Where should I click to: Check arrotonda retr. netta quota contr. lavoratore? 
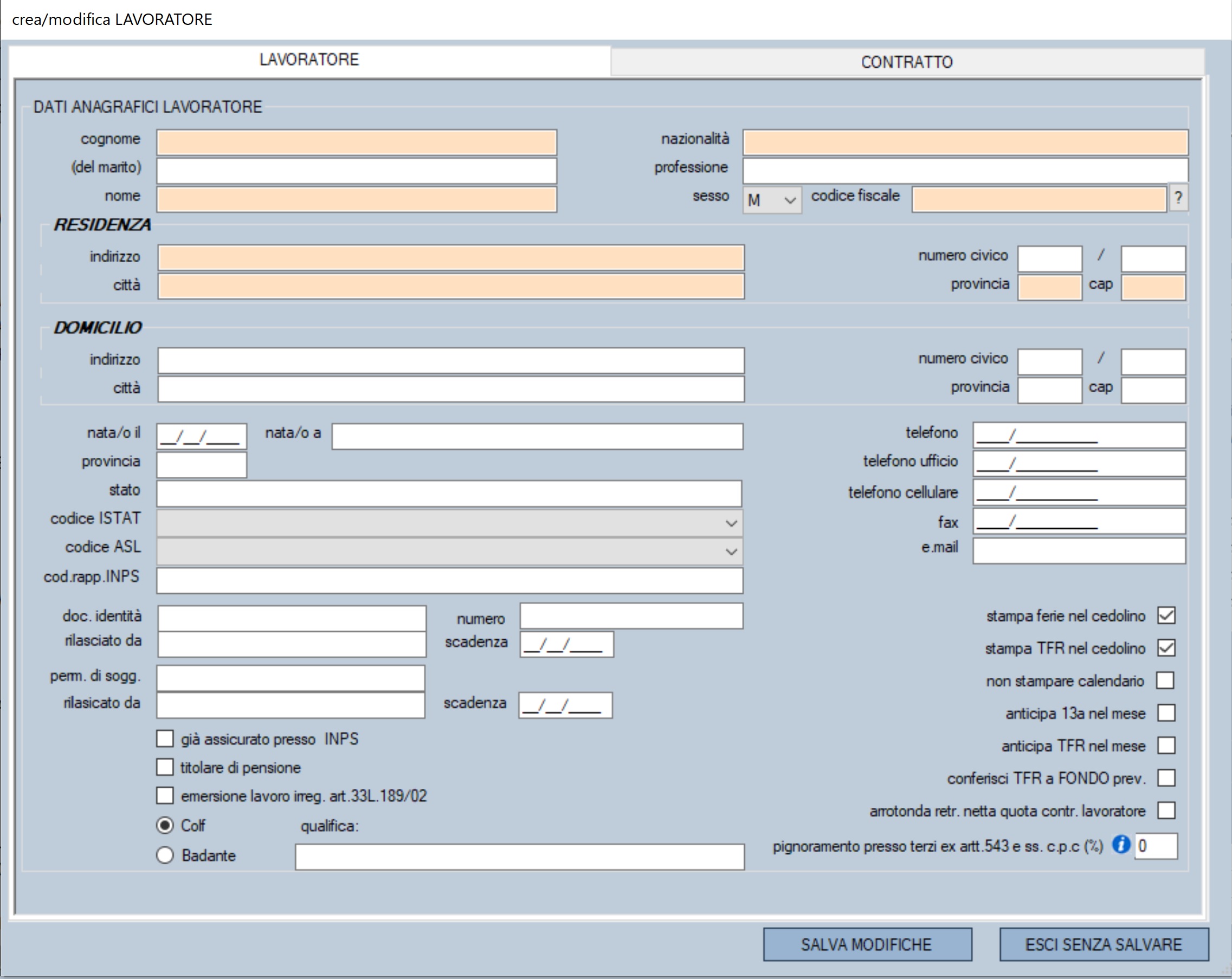(x=1166, y=811)
